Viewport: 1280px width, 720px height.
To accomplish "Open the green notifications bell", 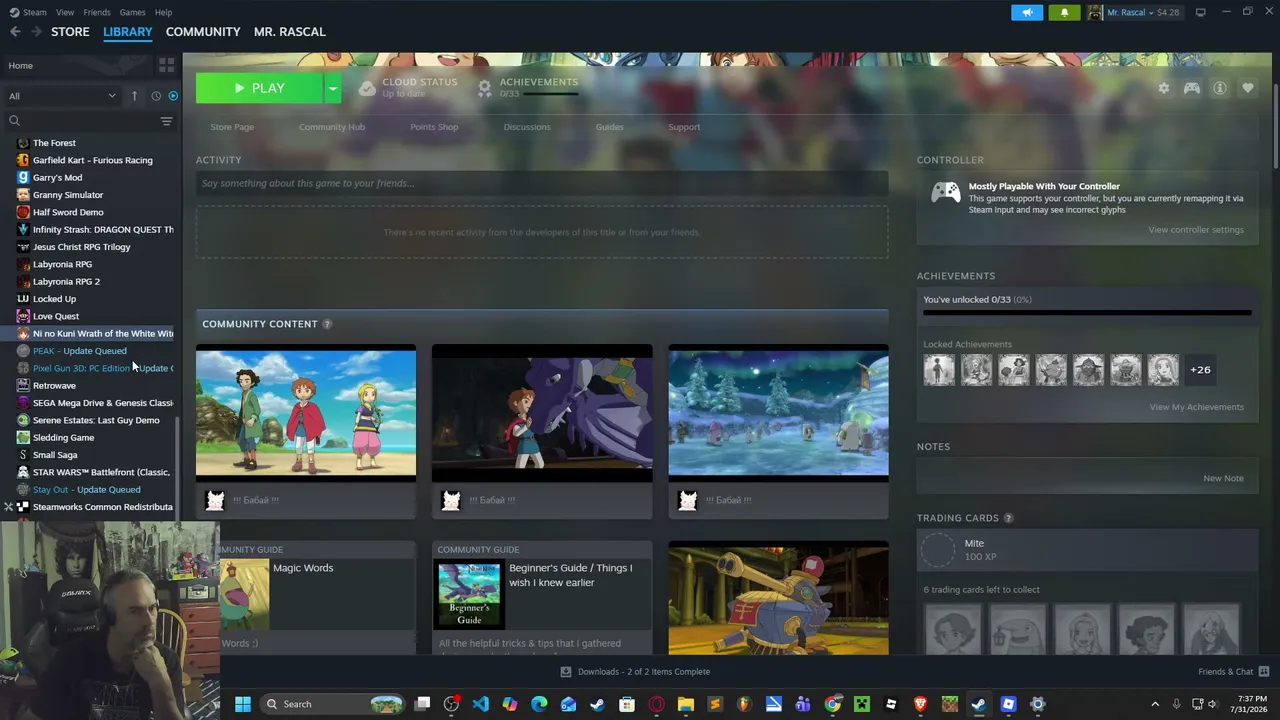I will tap(1064, 12).
